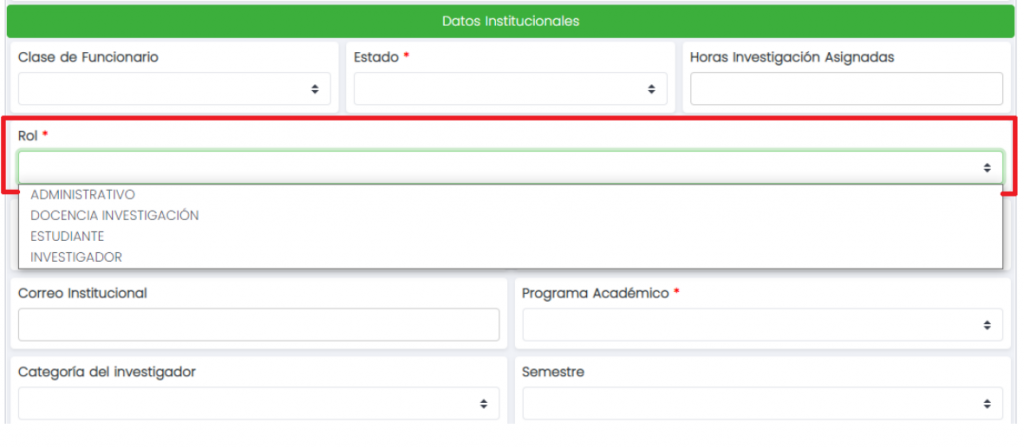Pick ESTUDIANTE in the Rol list
1024x448 pixels.
(68, 236)
